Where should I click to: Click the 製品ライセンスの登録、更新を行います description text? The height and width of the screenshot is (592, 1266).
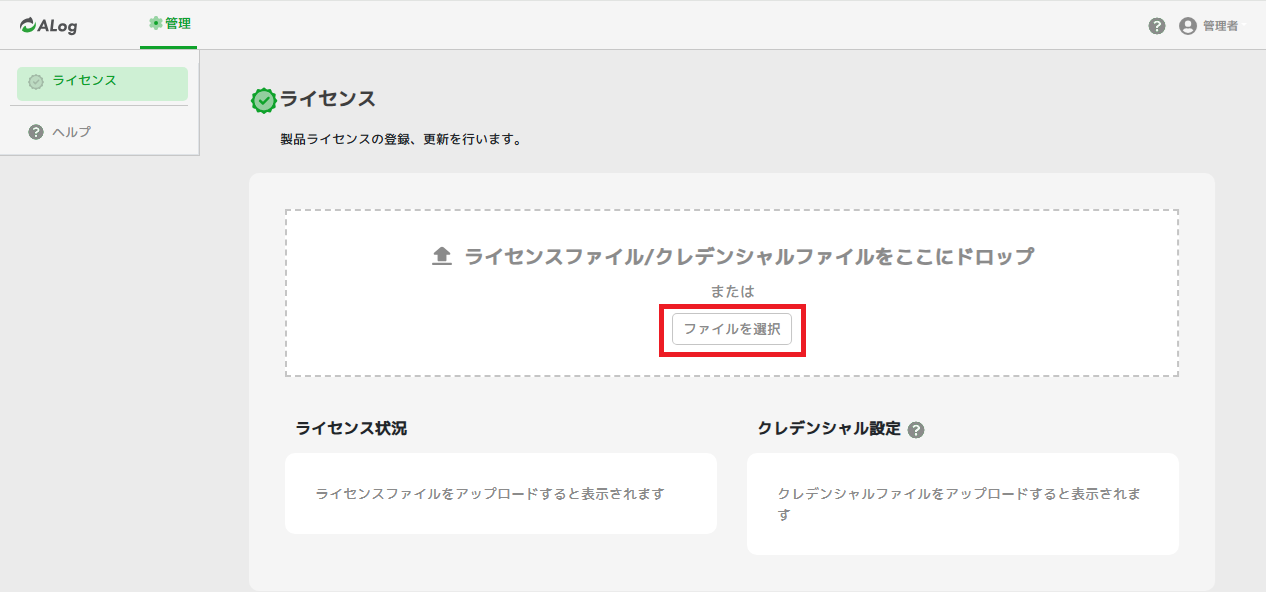click(401, 140)
